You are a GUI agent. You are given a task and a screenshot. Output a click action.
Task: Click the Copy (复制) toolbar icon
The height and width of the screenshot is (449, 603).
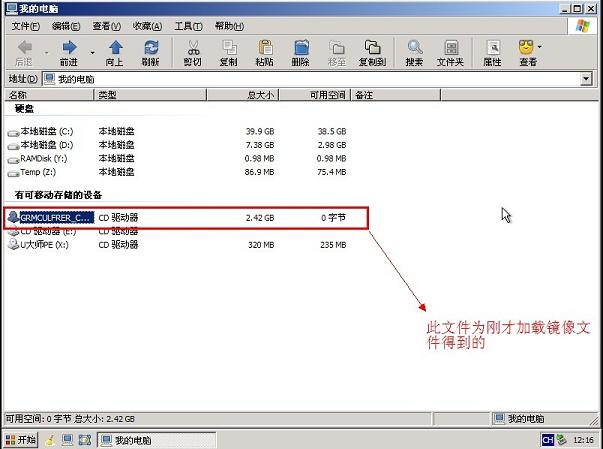click(x=228, y=52)
